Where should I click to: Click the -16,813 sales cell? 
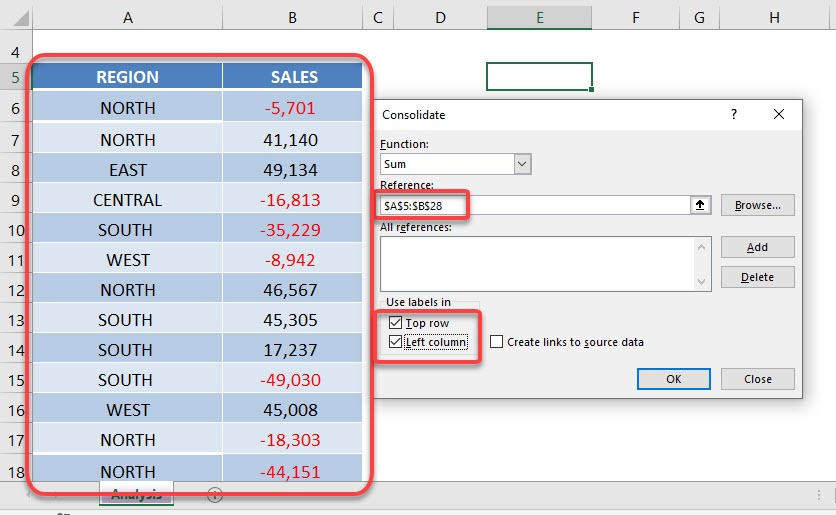(293, 200)
